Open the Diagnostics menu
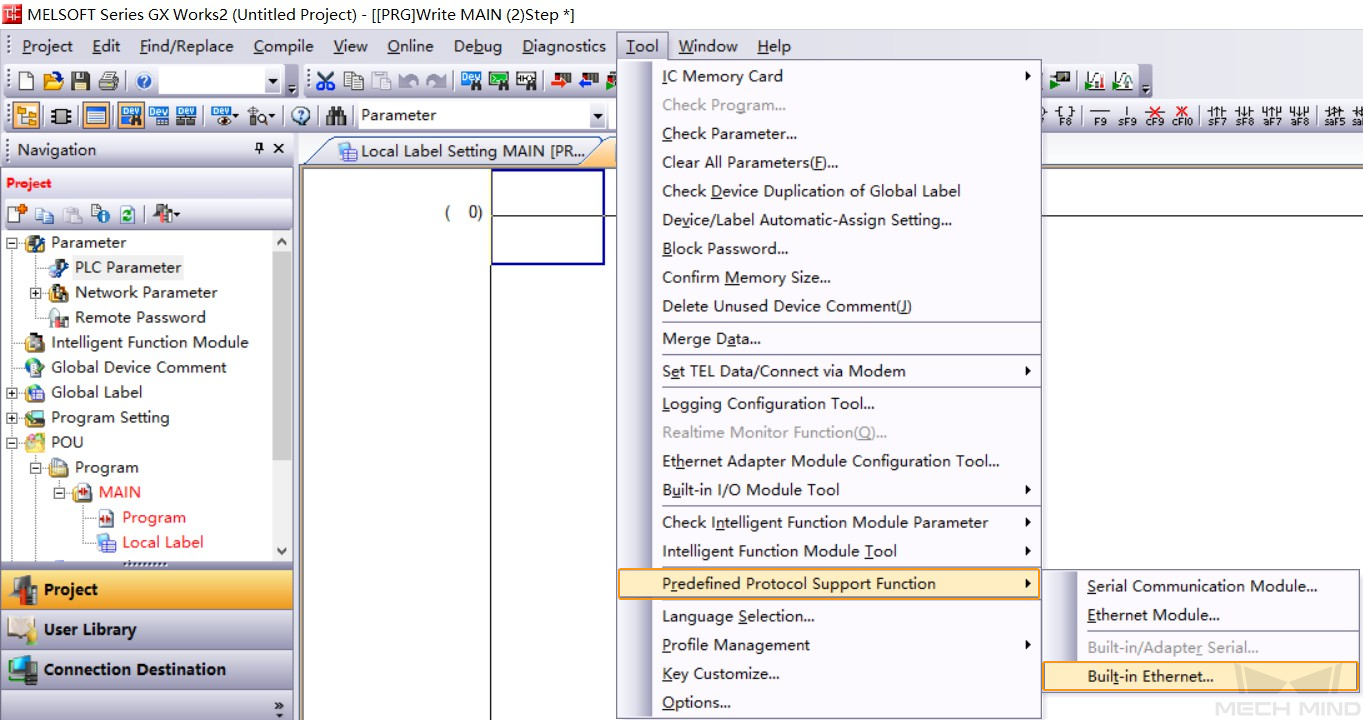Viewport: 1363px width, 720px height. [x=564, y=46]
